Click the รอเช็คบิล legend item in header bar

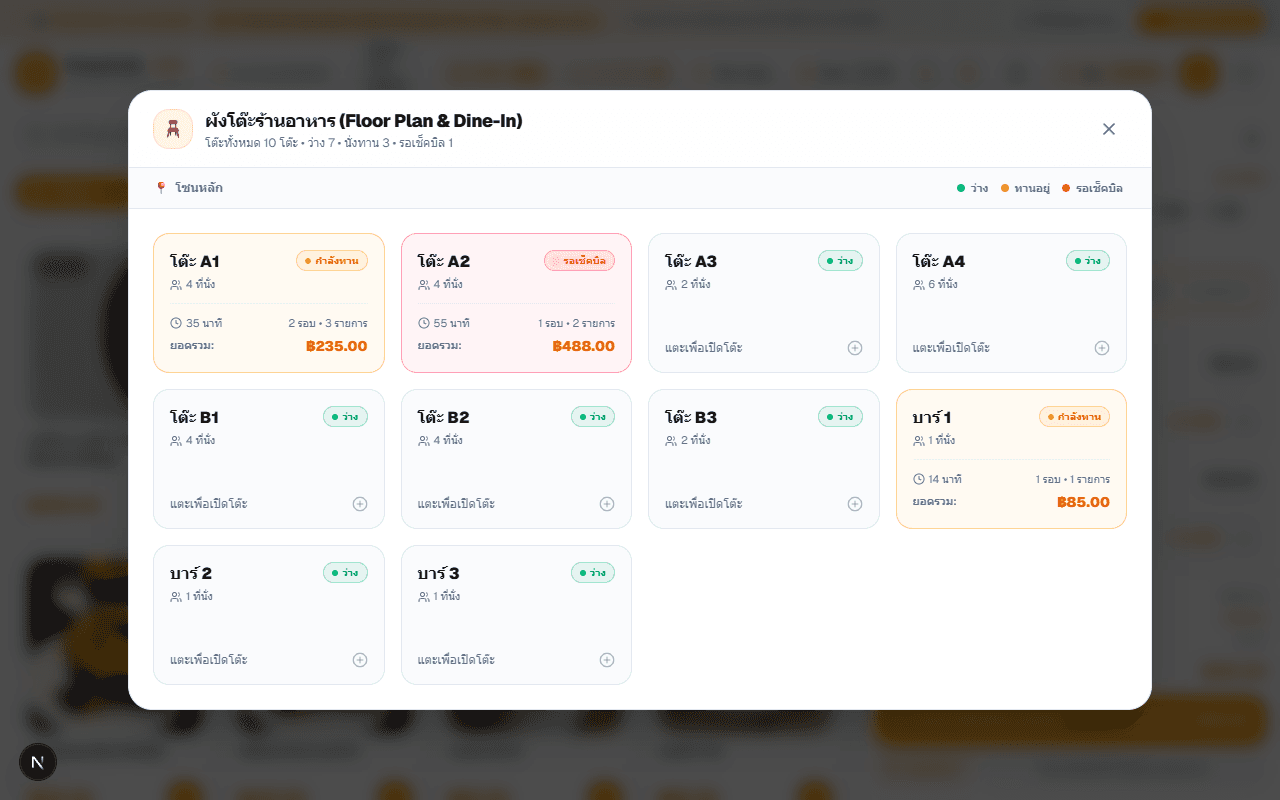click(x=1092, y=188)
